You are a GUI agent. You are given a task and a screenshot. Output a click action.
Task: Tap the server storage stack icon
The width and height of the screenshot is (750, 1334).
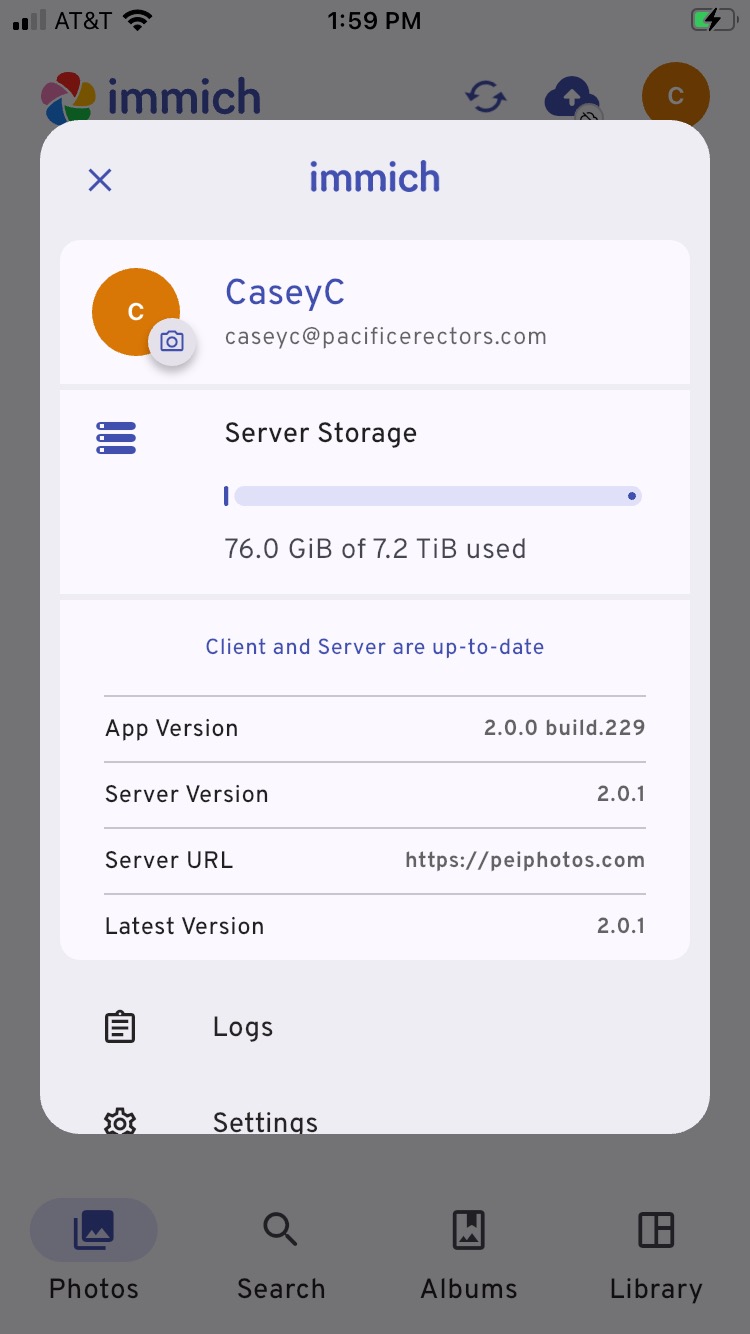pos(116,438)
